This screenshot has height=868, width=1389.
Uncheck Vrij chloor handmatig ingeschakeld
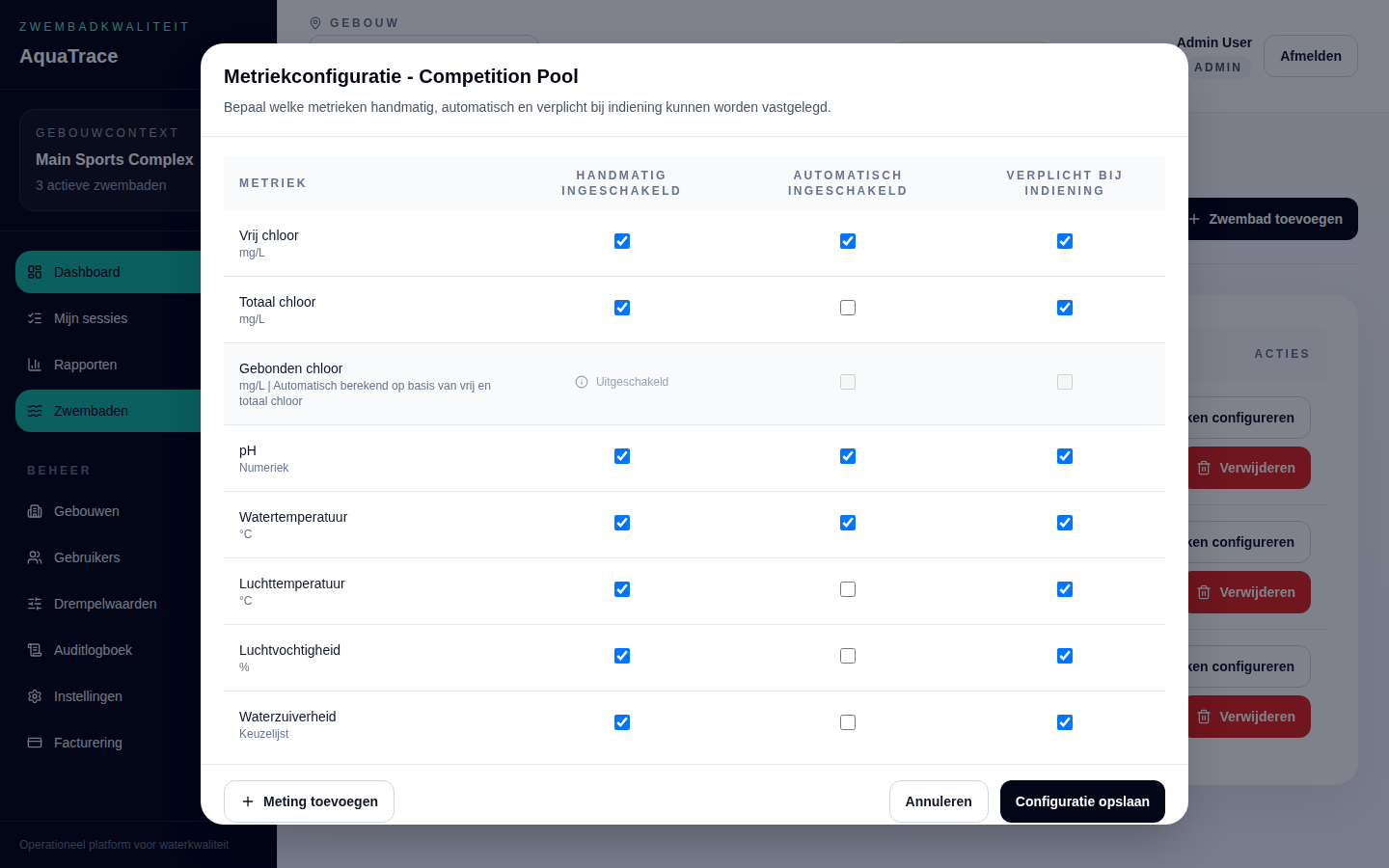[622, 241]
